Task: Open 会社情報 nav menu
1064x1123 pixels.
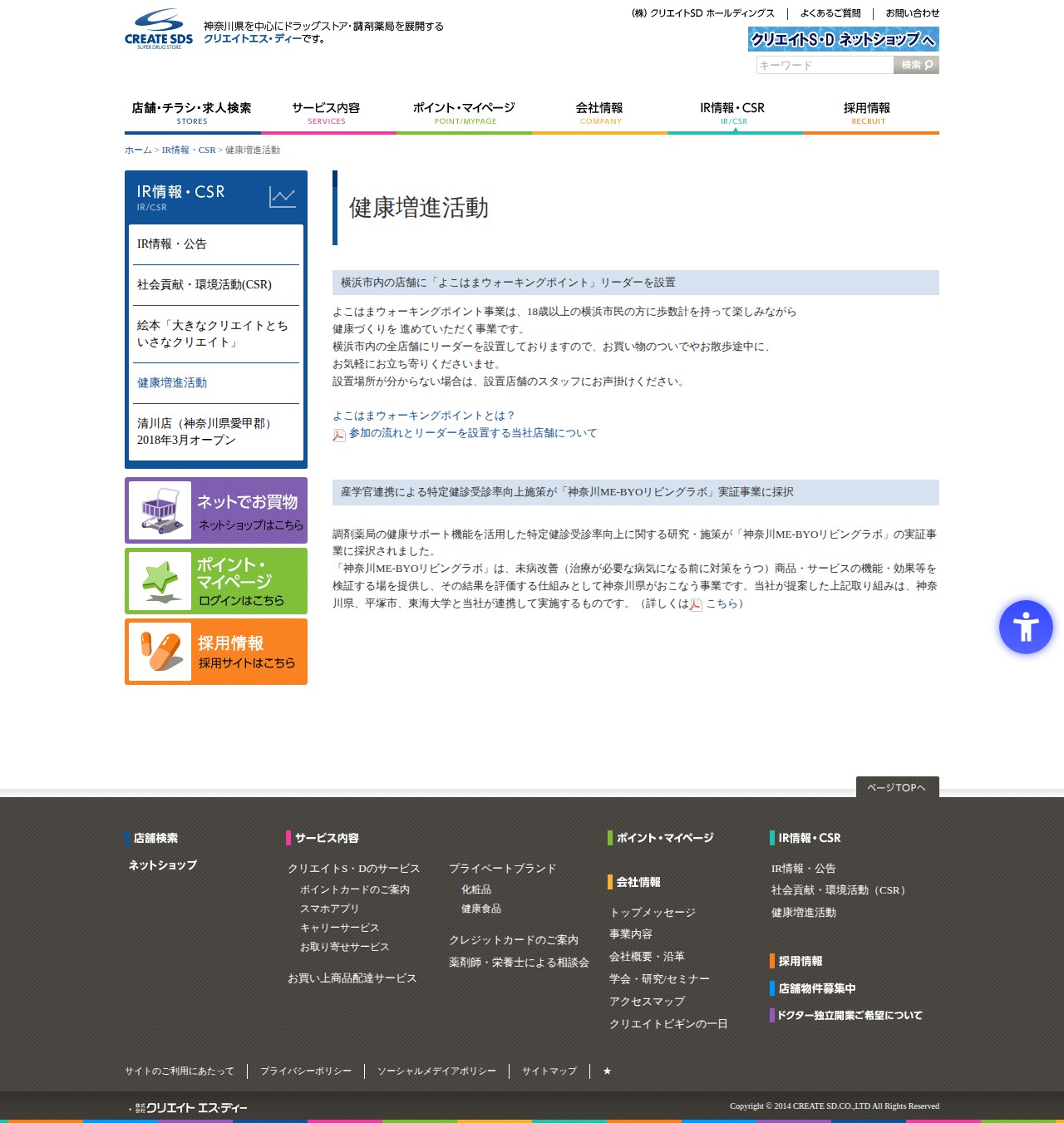Action: [x=599, y=114]
